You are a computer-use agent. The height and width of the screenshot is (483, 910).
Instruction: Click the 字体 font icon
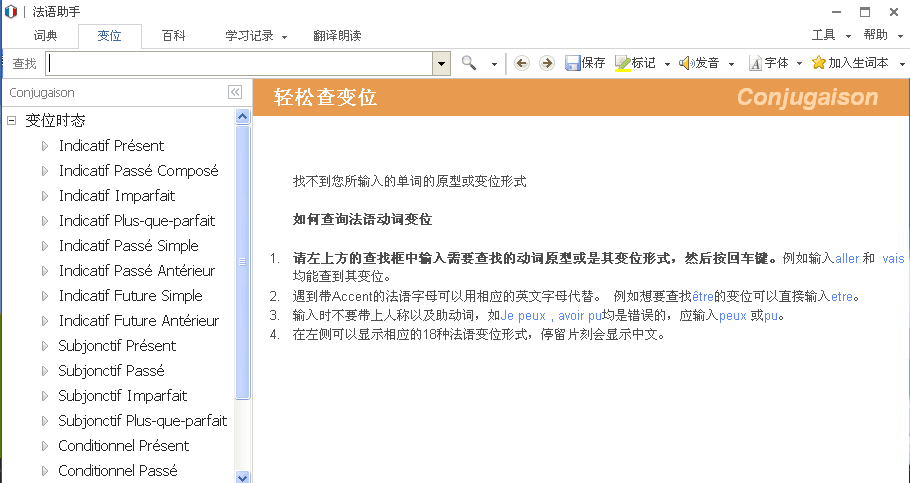point(755,63)
